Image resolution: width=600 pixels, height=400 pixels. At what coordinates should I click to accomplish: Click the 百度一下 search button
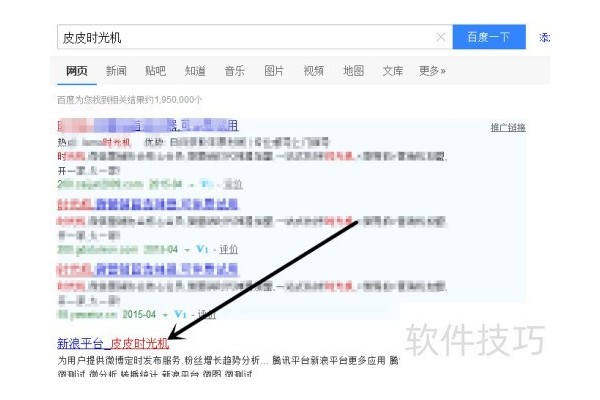[489, 37]
